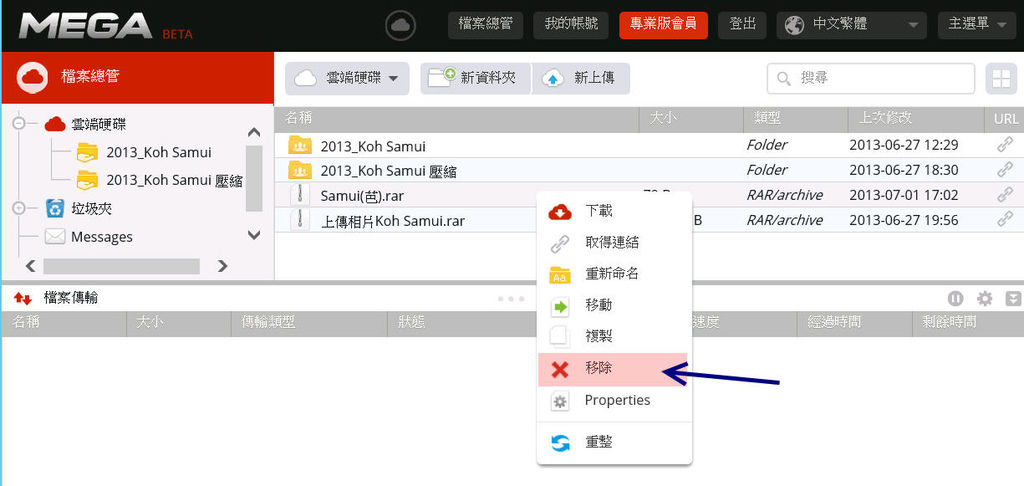The image size is (1024, 486).
Task: Open 檔案總管 header button
Action: point(485,25)
